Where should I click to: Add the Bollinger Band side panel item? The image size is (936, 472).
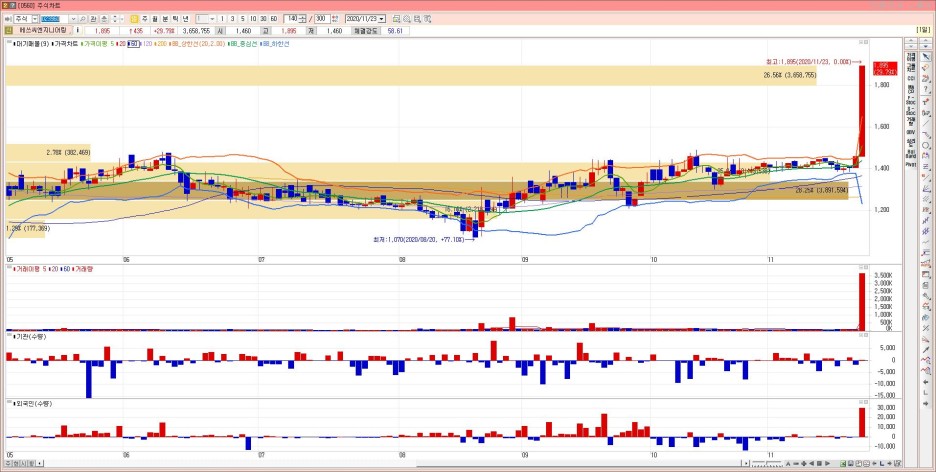click(x=910, y=152)
